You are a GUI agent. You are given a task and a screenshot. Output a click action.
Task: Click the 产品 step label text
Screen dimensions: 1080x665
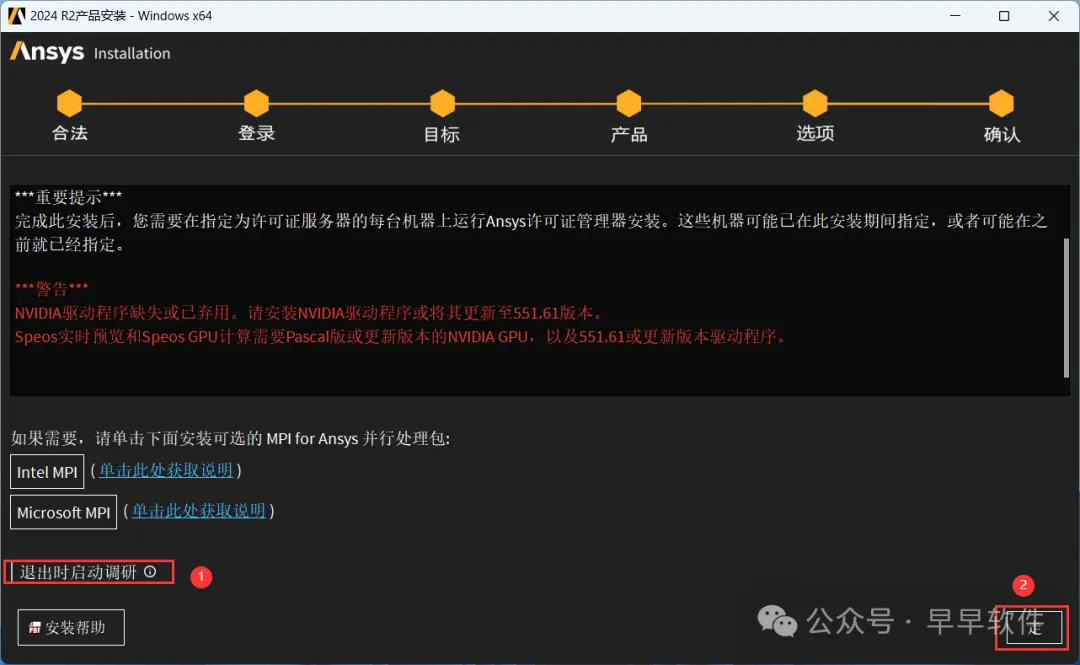tap(629, 134)
